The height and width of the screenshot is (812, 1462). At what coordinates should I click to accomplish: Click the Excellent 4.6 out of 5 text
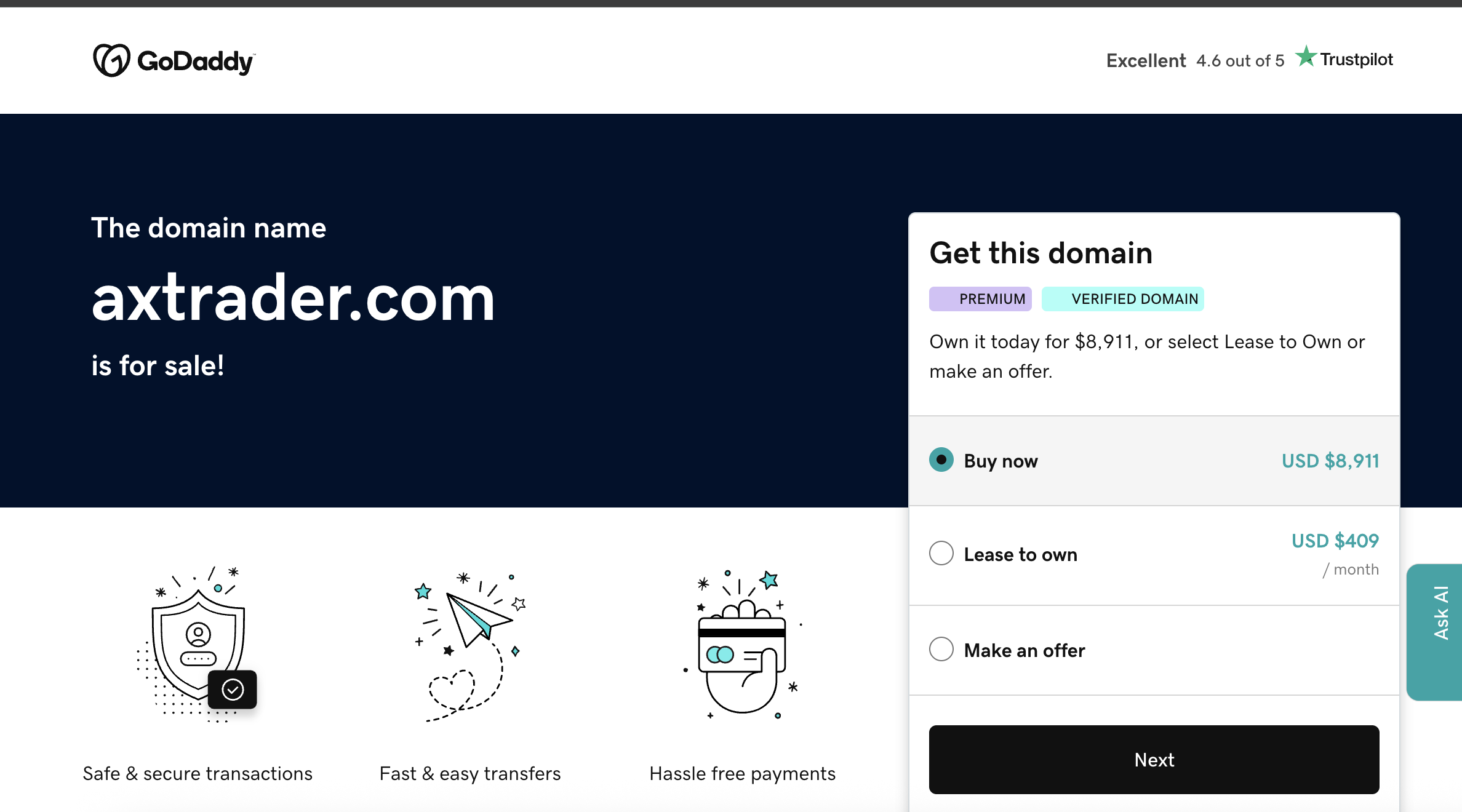tap(1196, 61)
